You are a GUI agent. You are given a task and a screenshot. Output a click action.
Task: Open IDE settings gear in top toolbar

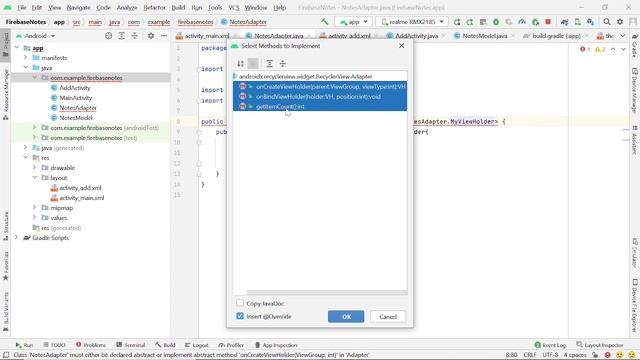[x=620, y=22]
